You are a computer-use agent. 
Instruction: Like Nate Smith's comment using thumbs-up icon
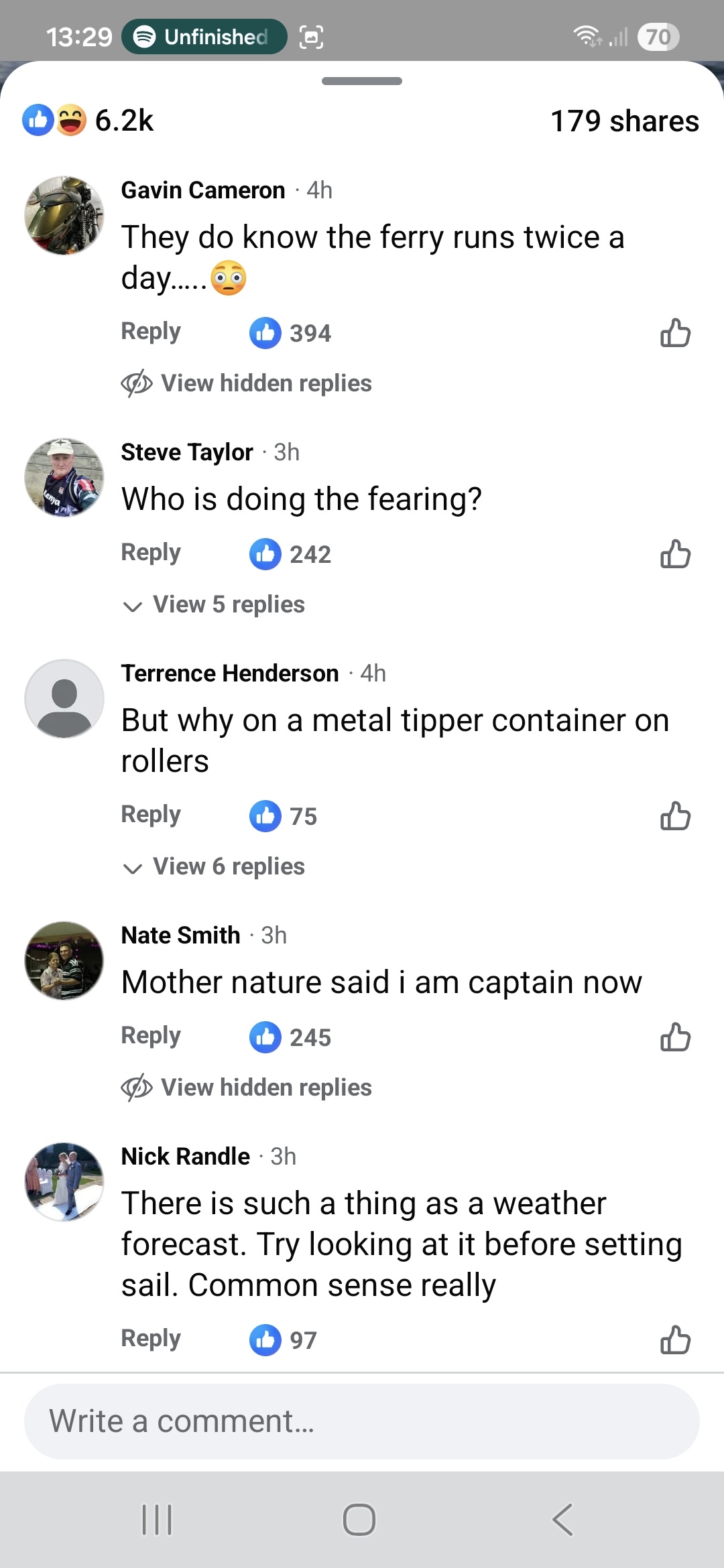point(675,1037)
